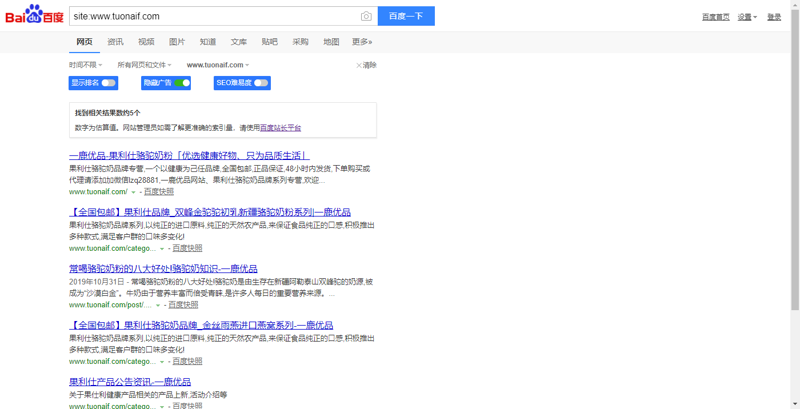Image resolution: width=800 pixels, height=409 pixels.
Task: Click www.tuonaif.com/ green URL text
Action: point(98,192)
